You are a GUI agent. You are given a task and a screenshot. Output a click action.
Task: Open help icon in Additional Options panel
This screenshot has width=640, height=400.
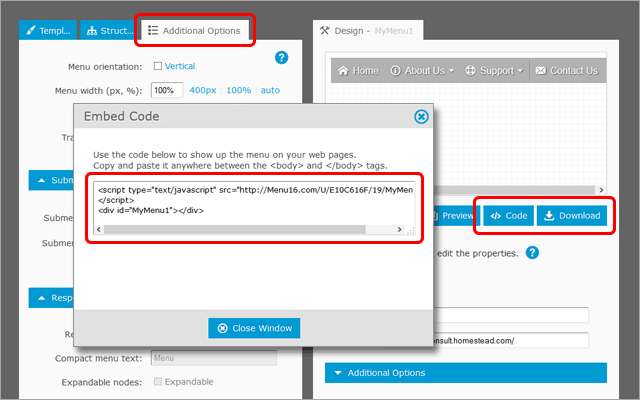coord(281,58)
